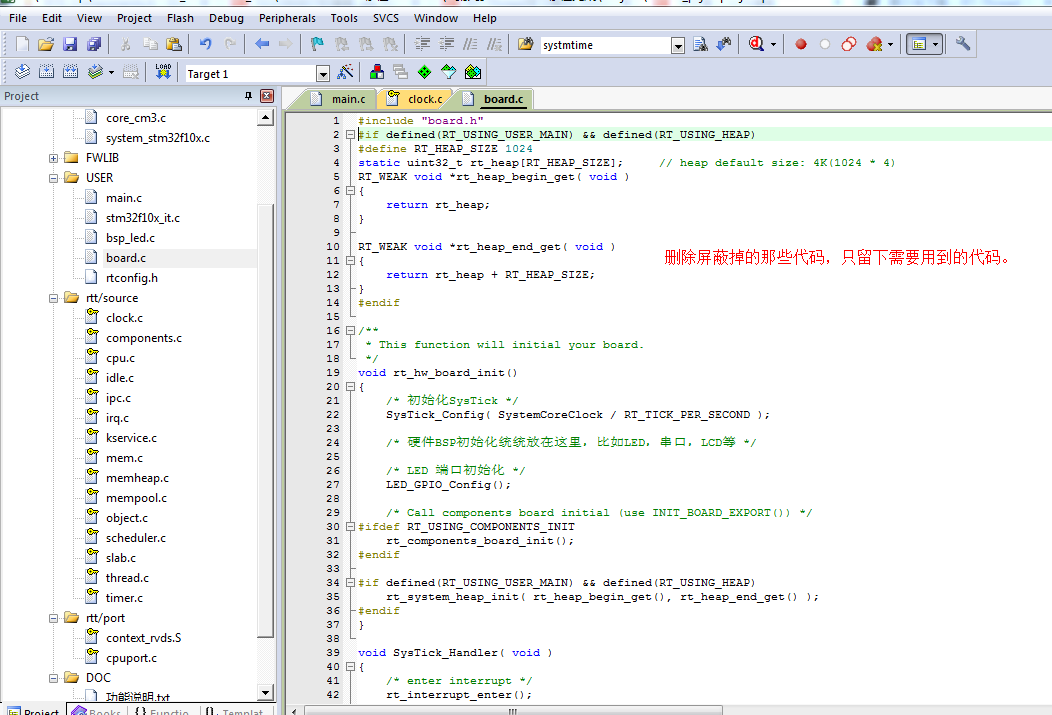Undo the last edit

click(205, 43)
